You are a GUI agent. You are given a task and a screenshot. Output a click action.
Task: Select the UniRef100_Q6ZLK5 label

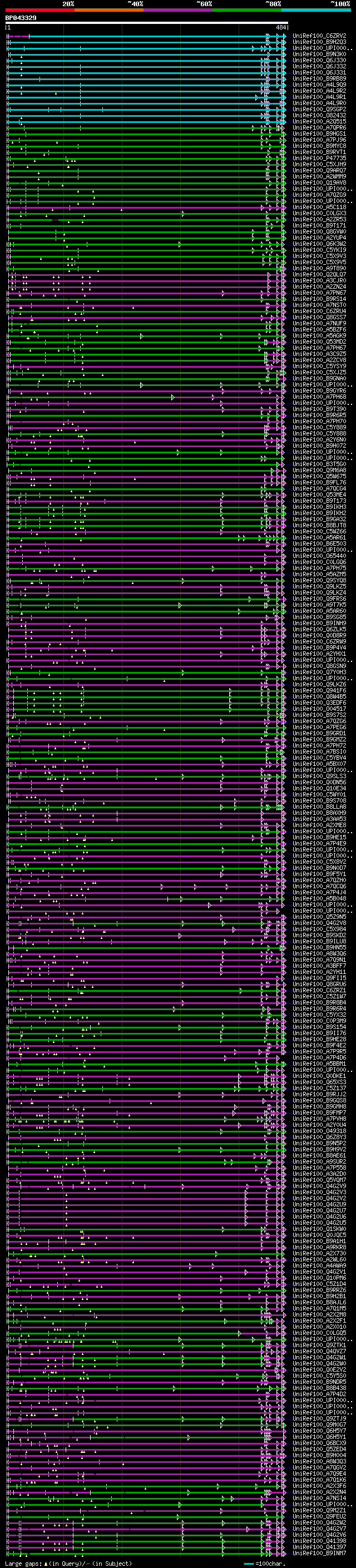[319, 630]
